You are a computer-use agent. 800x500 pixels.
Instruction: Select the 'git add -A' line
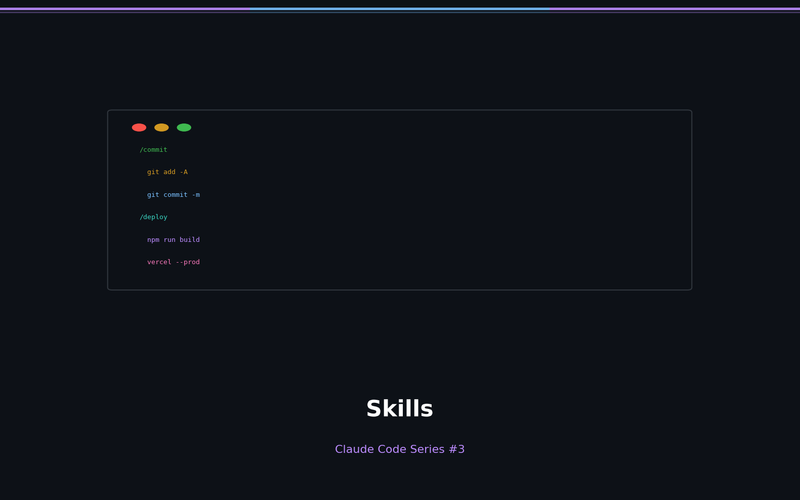click(x=167, y=172)
